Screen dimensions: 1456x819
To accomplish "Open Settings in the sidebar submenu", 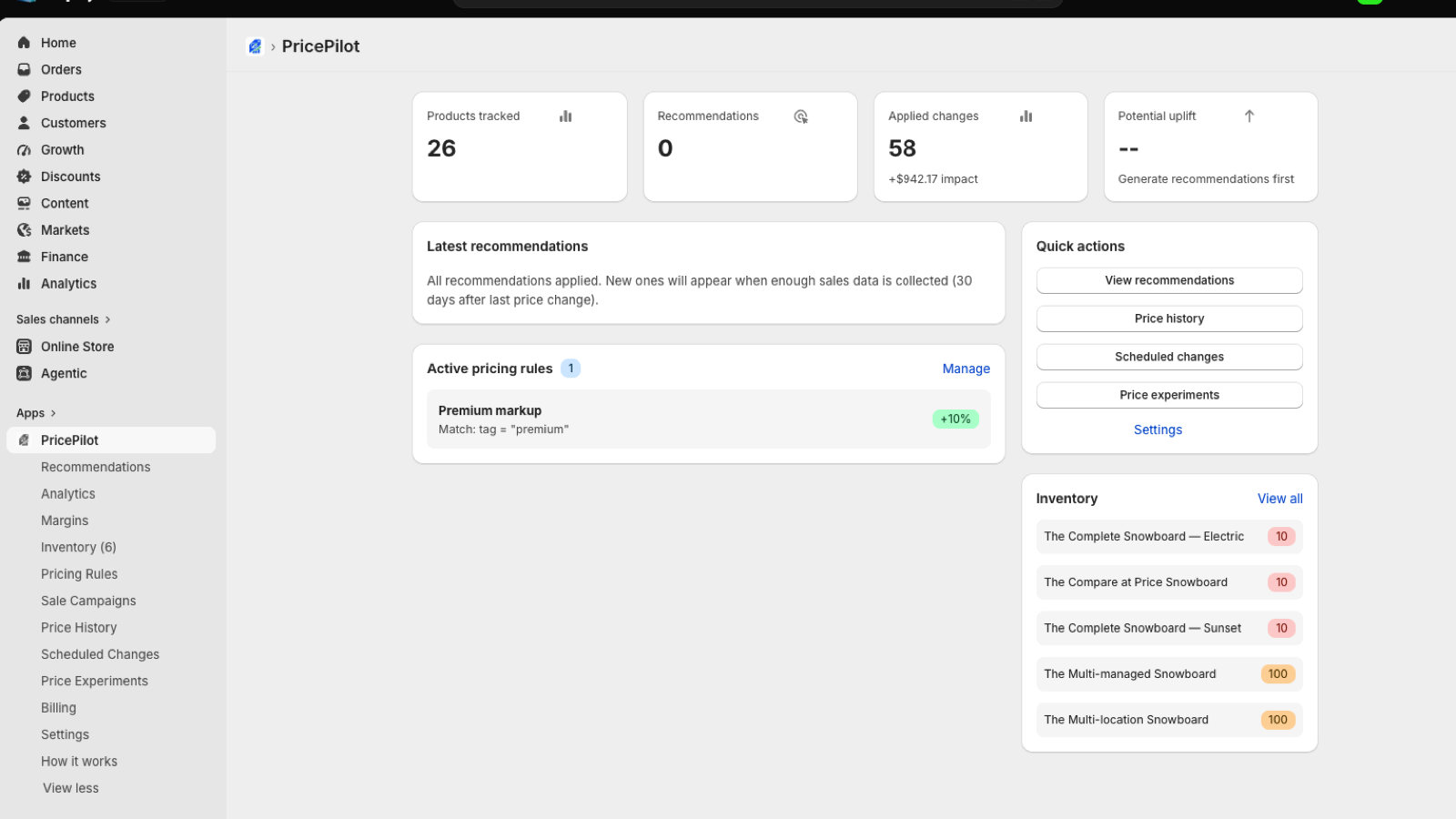I will point(65,734).
